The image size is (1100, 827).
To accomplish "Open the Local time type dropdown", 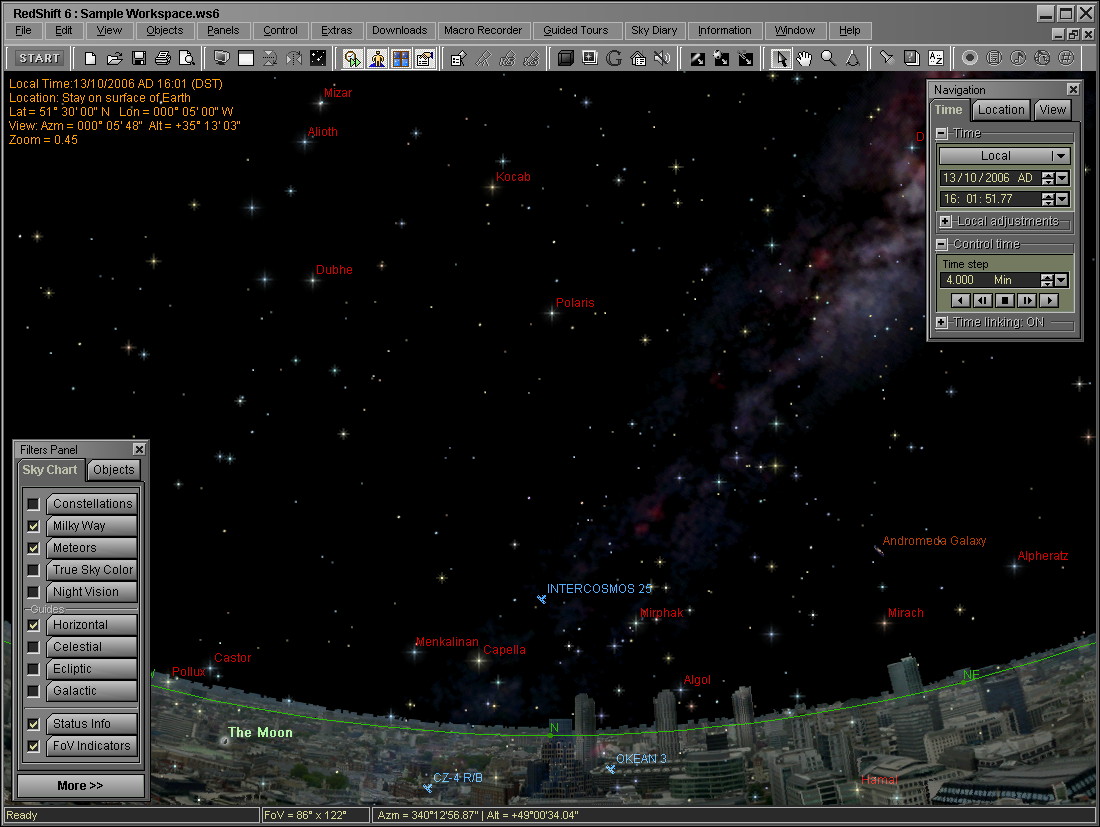I will pyautogui.click(x=1060, y=156).
